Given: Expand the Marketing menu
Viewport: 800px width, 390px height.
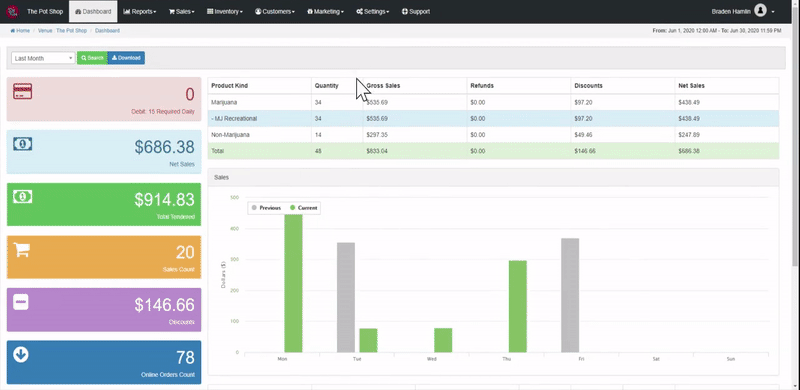Looking at the screenshot, I should (326, 11).
